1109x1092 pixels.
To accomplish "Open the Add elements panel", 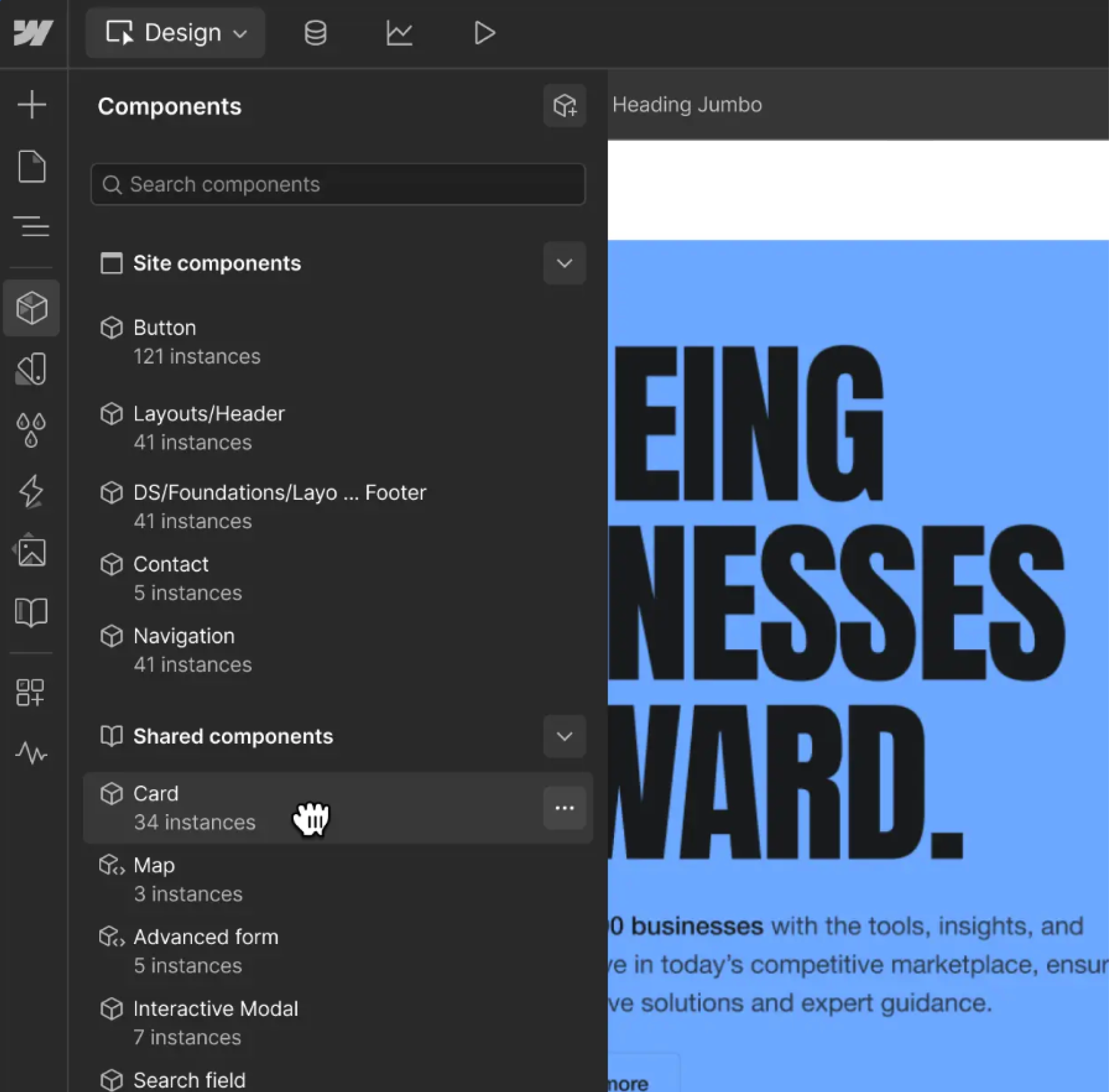I will coord(31,105).
